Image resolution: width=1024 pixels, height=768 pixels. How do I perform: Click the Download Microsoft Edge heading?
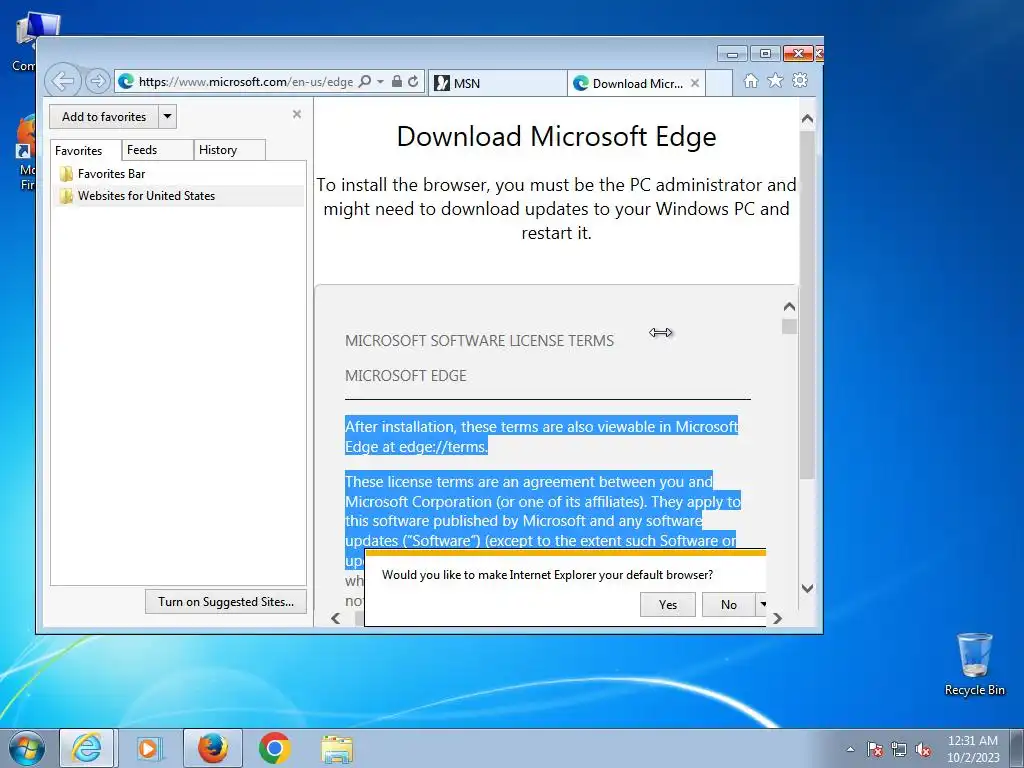(556, 136)
